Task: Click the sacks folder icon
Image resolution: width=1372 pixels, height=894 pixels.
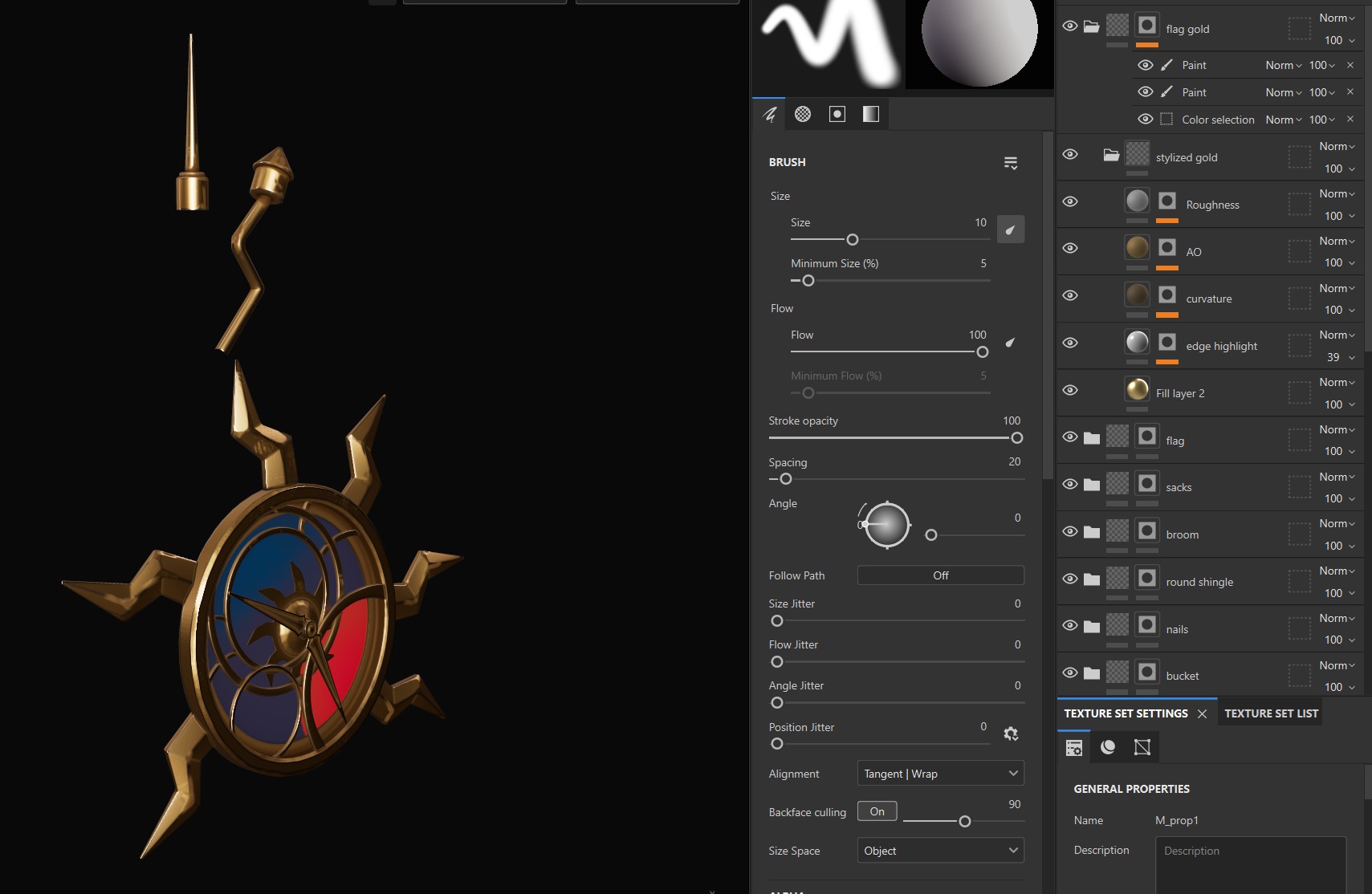Action: tap(1092, 485)
